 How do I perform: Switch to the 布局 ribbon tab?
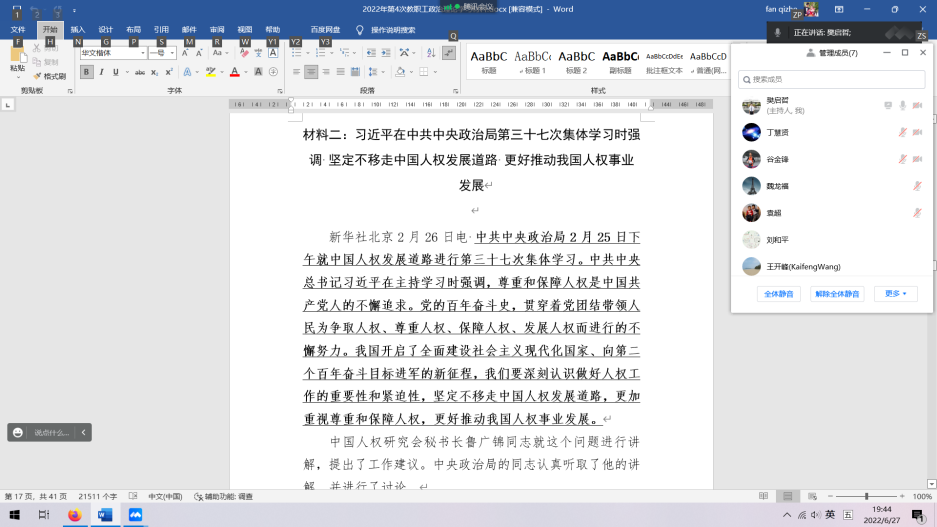pyautogui.click(x=133, y=29)
